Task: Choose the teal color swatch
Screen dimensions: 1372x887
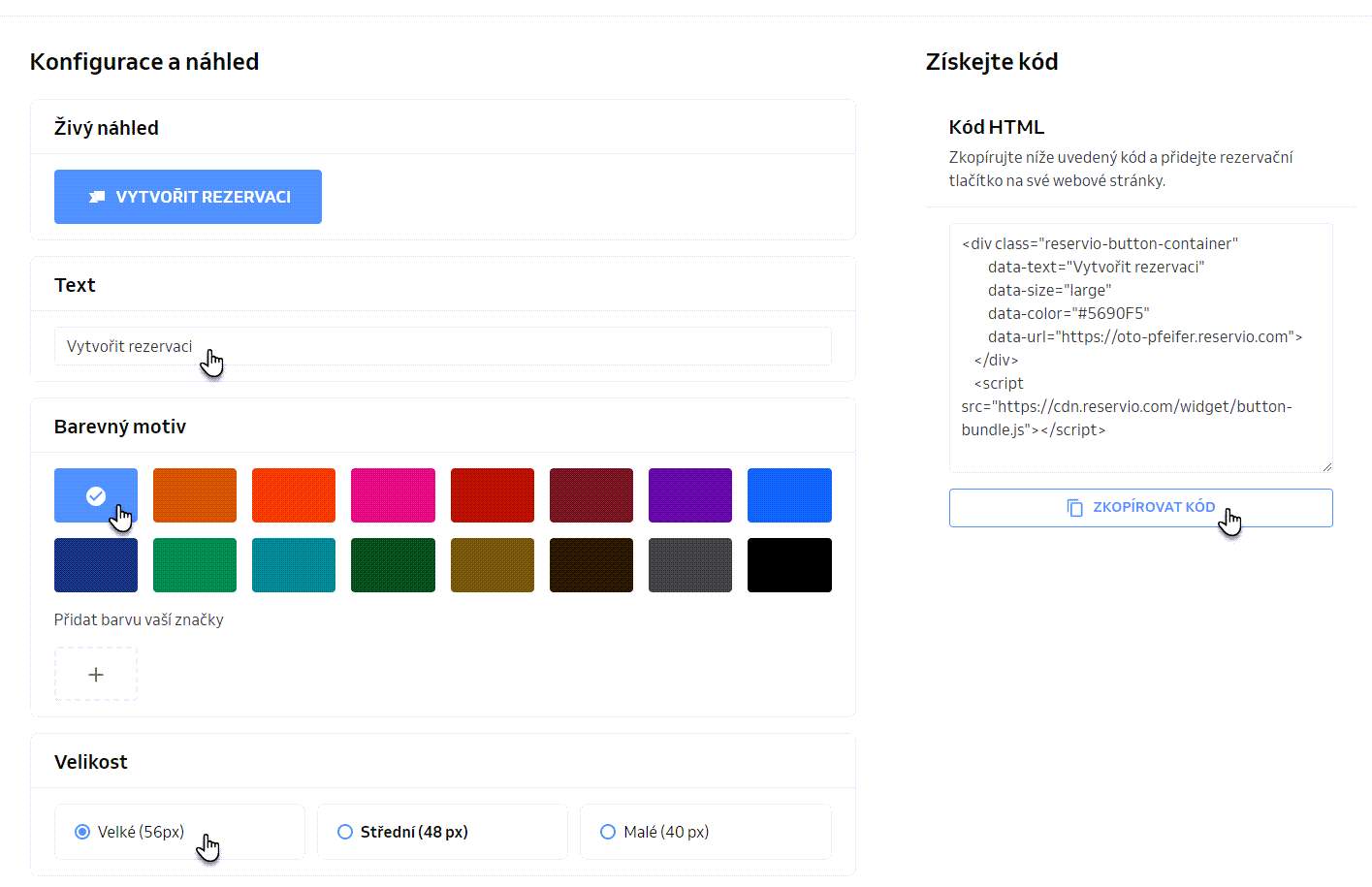Action: pos(294,565)
